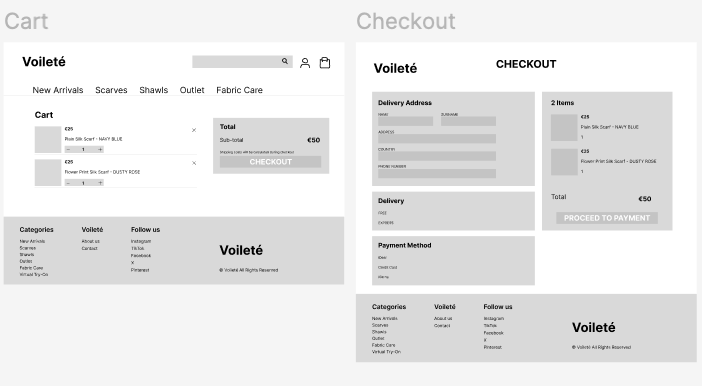Click the Voileté logo in Cart header
The image size is (702, 386).
click(44, 62)
